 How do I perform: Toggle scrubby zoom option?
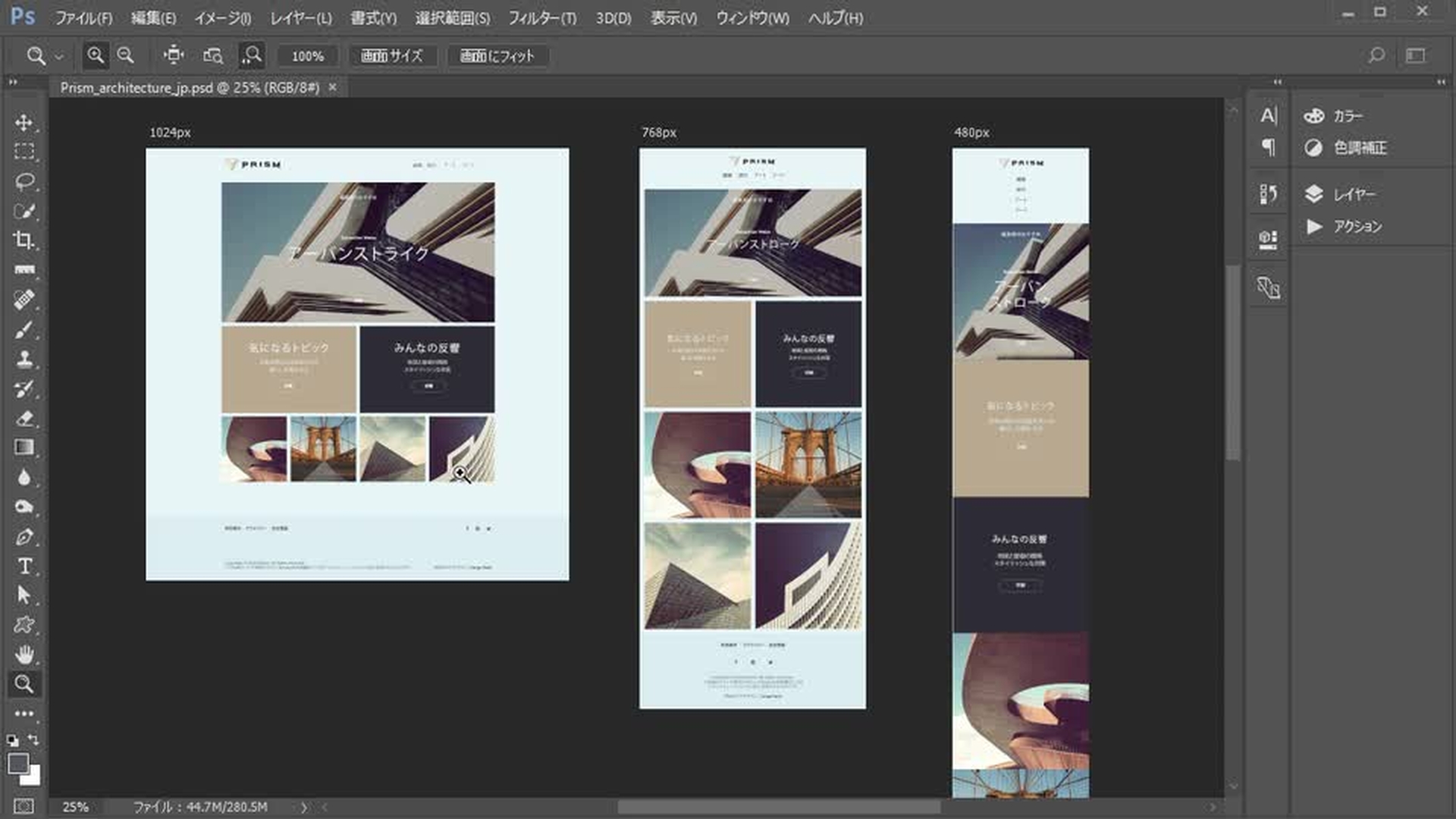pyautogui.click(x=252, y=55)
